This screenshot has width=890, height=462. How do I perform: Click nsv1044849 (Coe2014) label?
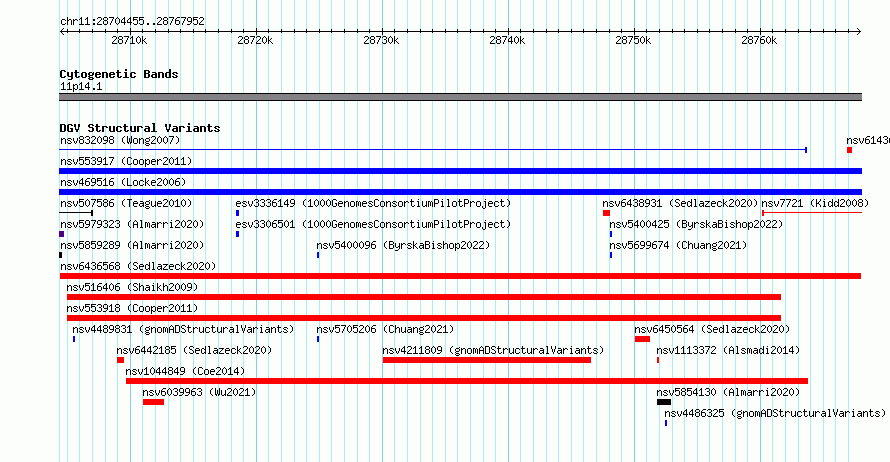pyautogui.click(x=185, y=371)
